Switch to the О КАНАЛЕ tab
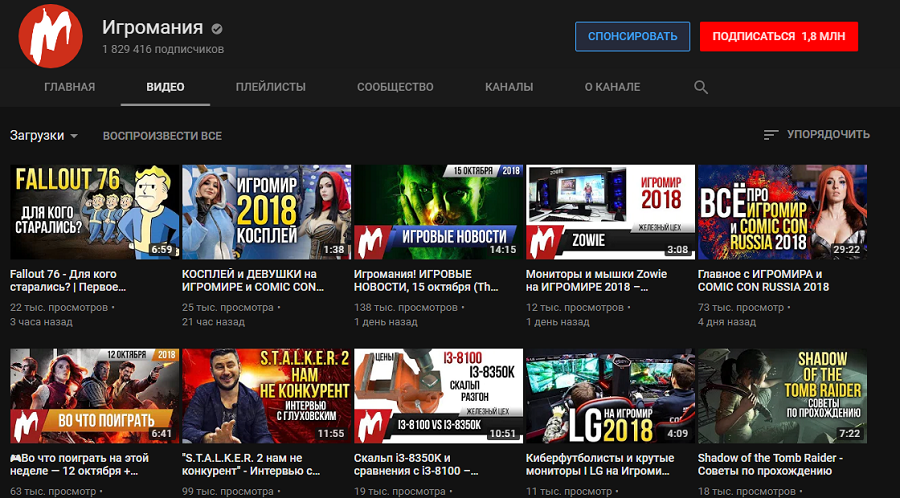Viewport: 900px width, 498px height. [x=612, y=87]
